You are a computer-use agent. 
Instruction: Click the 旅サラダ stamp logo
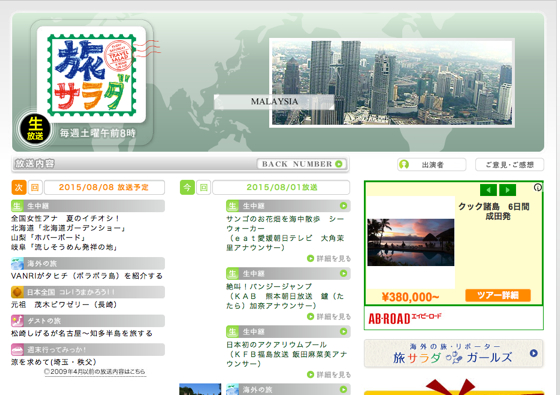(x=91, y=75)
